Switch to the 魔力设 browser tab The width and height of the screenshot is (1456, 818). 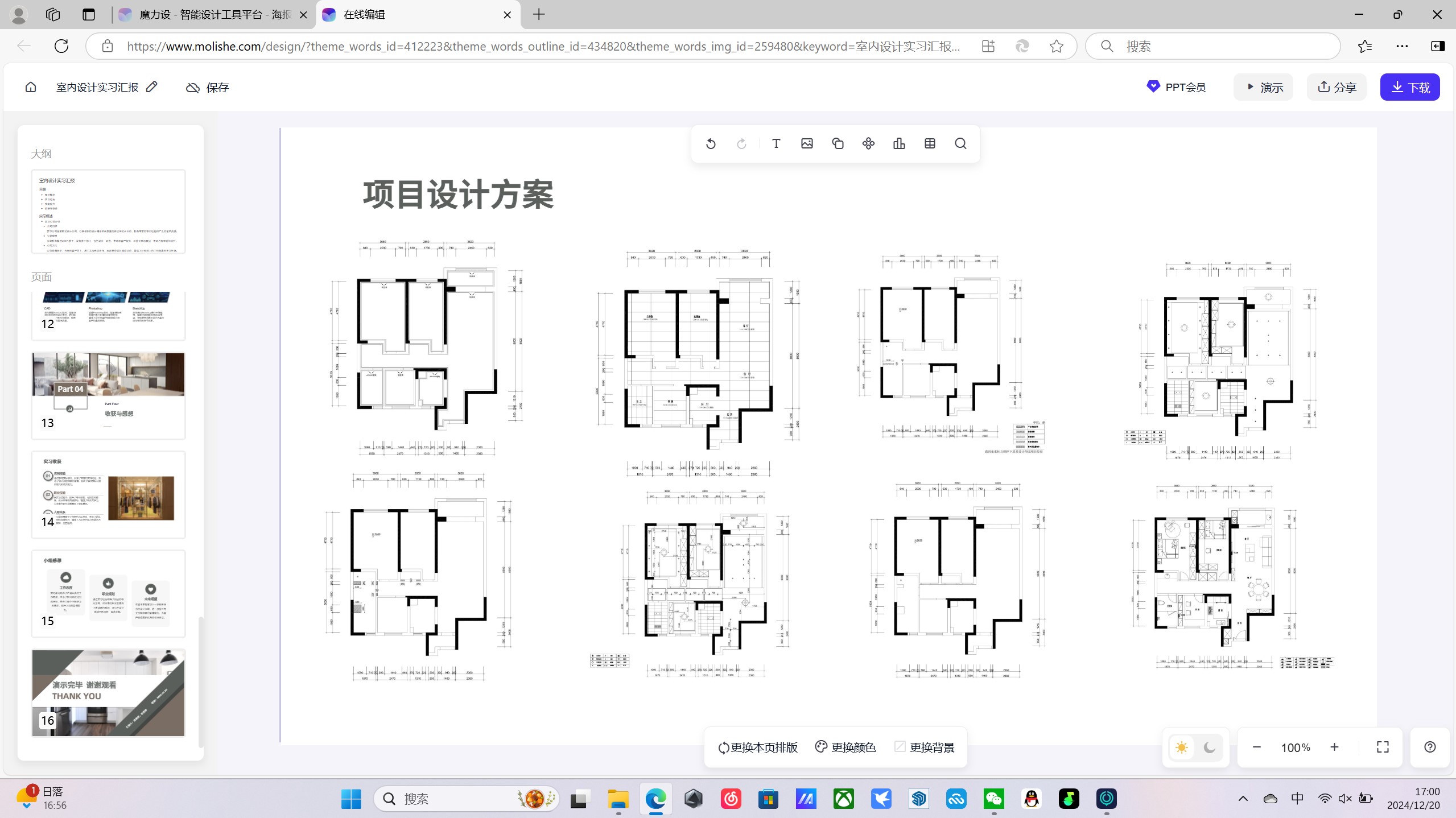click(x=213, y=15)
